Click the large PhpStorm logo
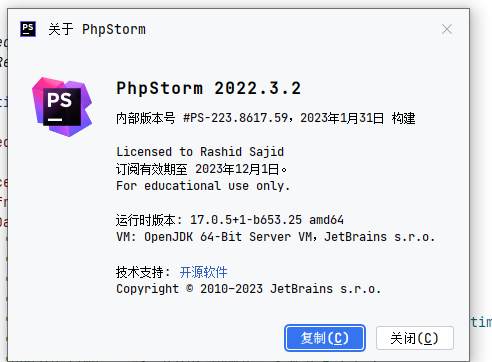492x362 pixels. click(x=62, y=107)
